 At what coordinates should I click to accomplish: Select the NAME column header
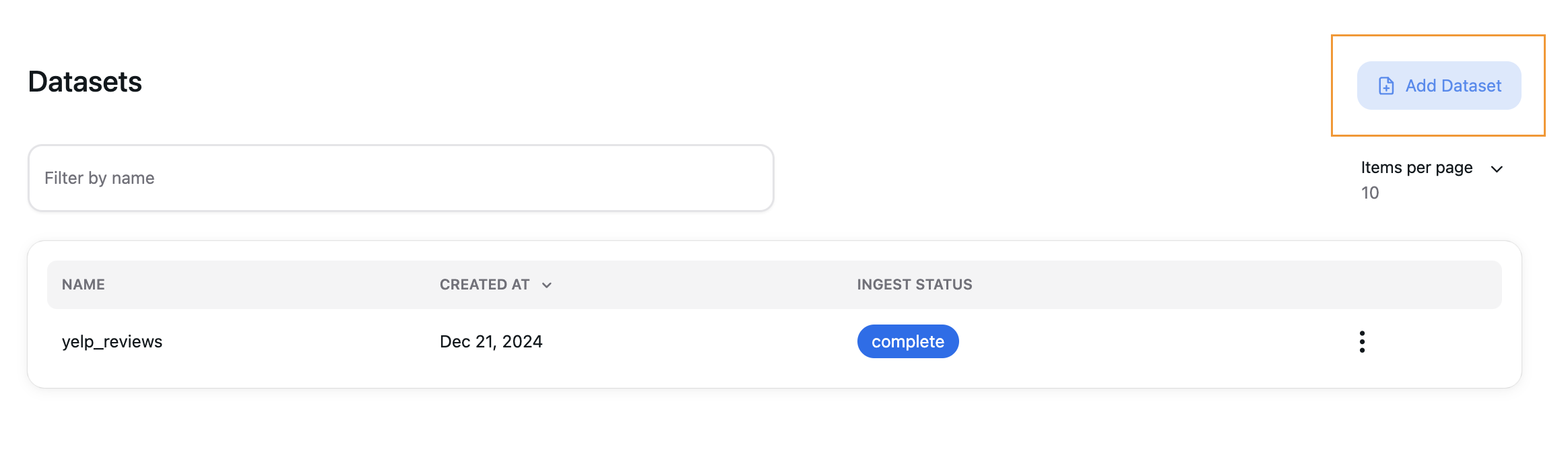(82, 284)
